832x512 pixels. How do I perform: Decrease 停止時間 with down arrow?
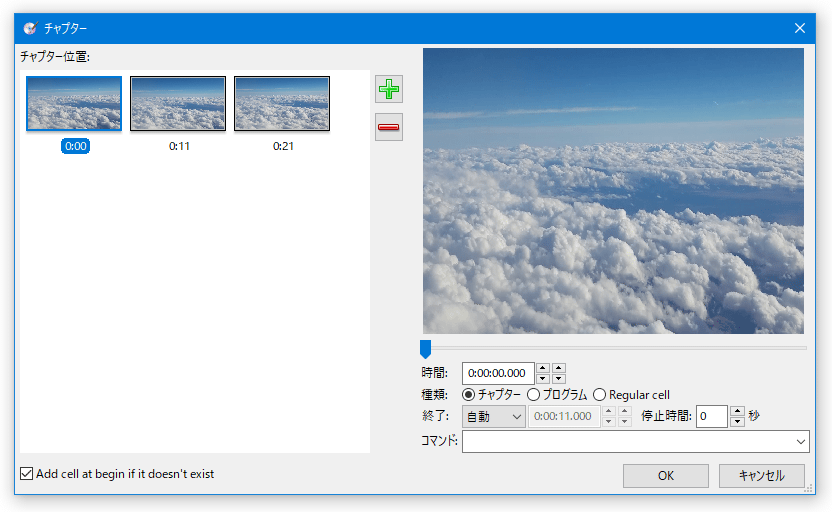[738, 422]
